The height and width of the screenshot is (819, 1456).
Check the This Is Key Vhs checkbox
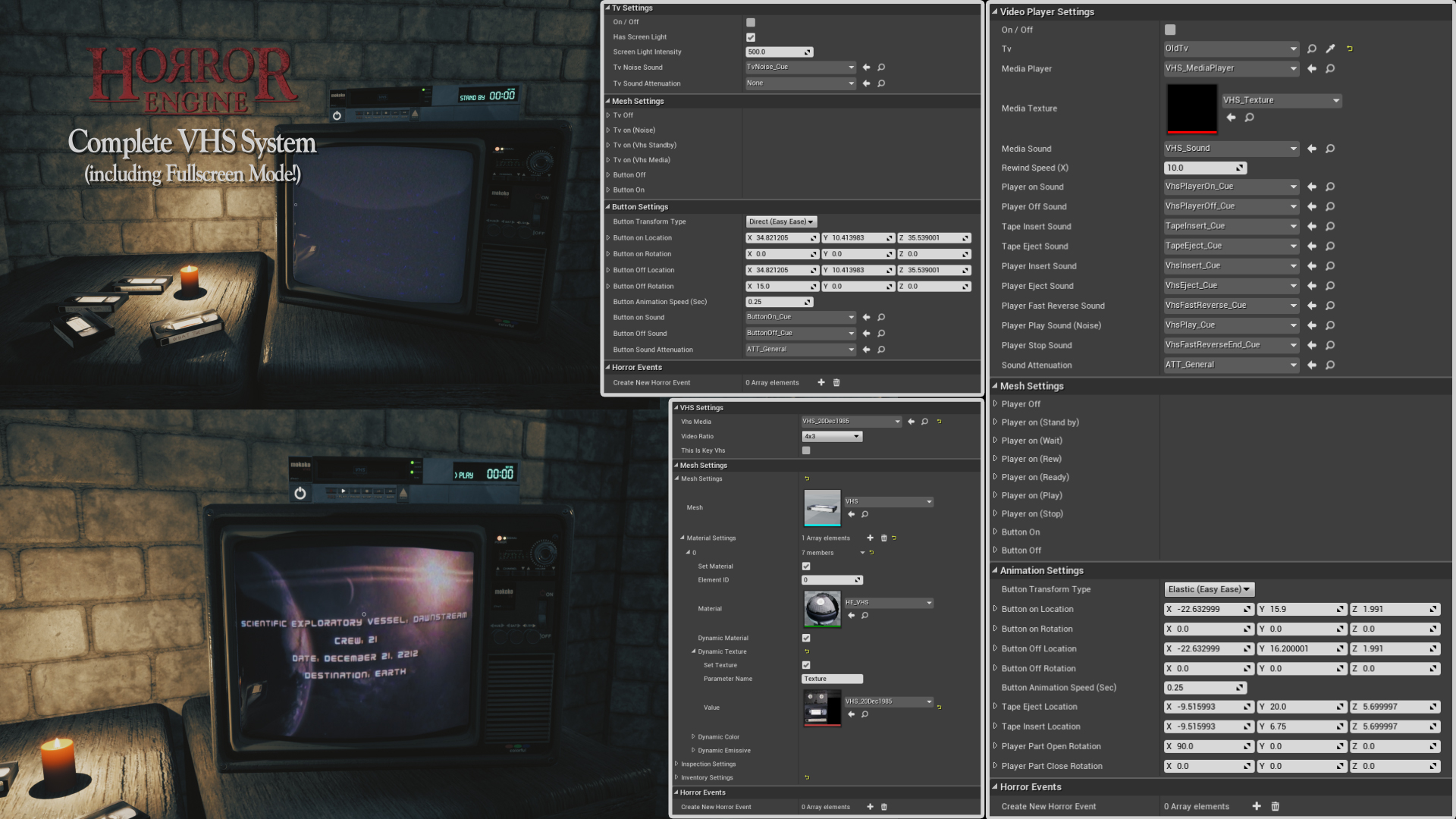[806, 450]
